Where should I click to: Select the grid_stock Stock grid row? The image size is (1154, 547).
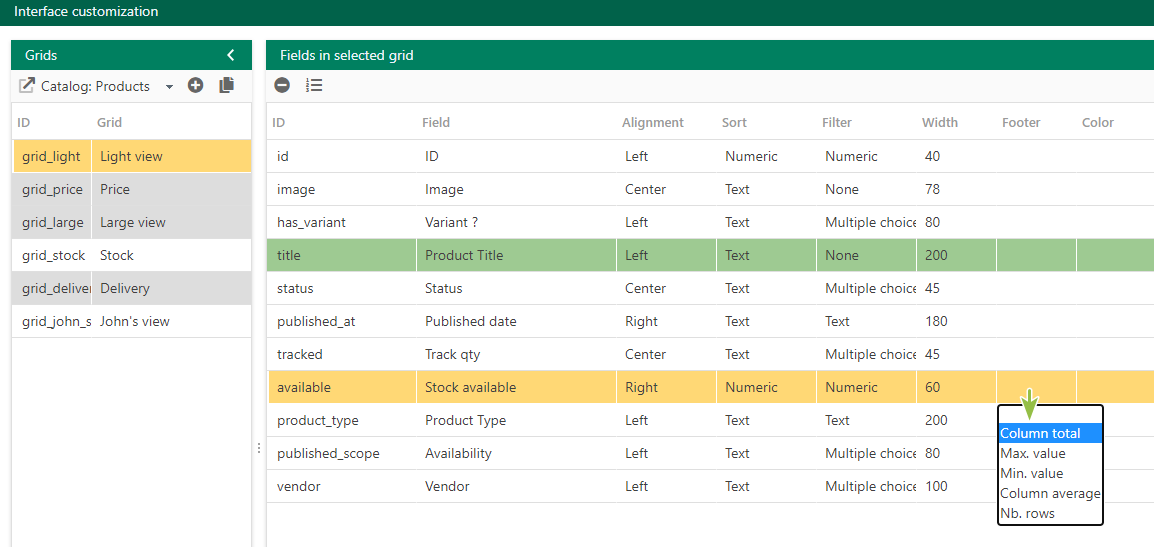coord(132,255)
